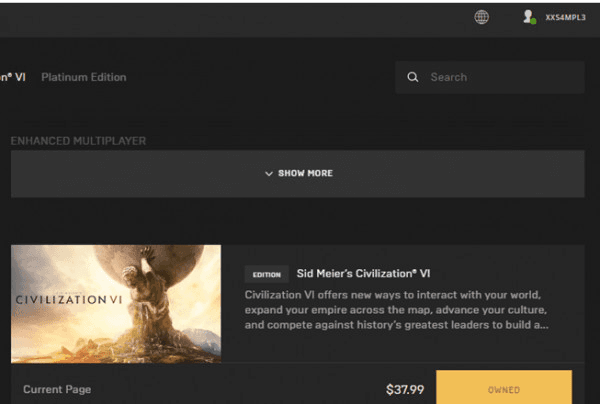
Task: Expand section using the SHOW MORE chevron
Action: [x=269, y=174]
